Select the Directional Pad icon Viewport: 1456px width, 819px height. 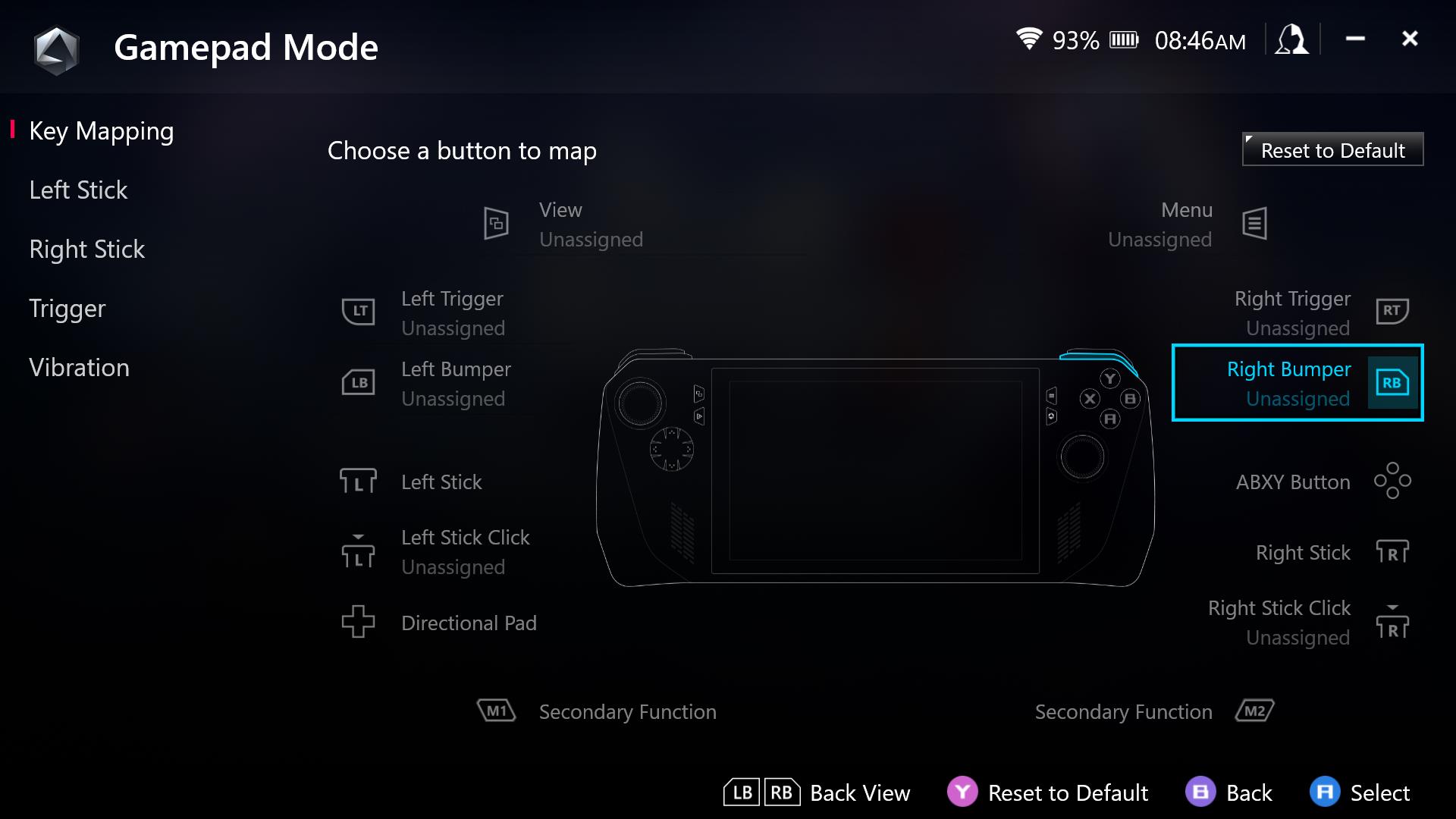[357, 623]
